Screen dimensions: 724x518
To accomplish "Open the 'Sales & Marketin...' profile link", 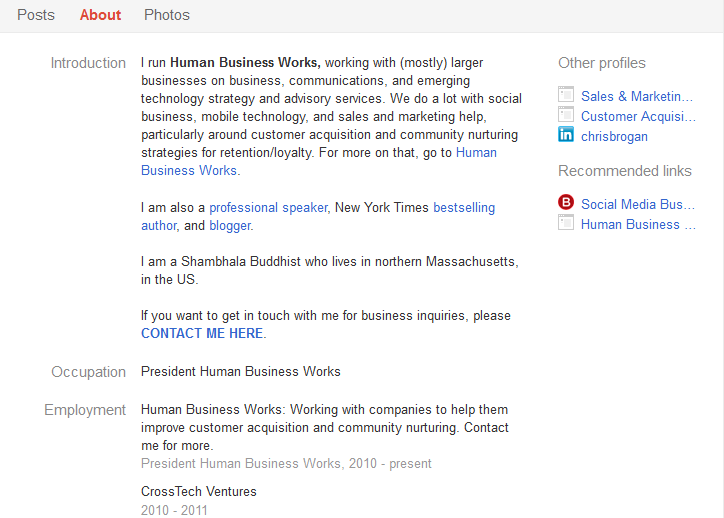I will pos(637,96).
